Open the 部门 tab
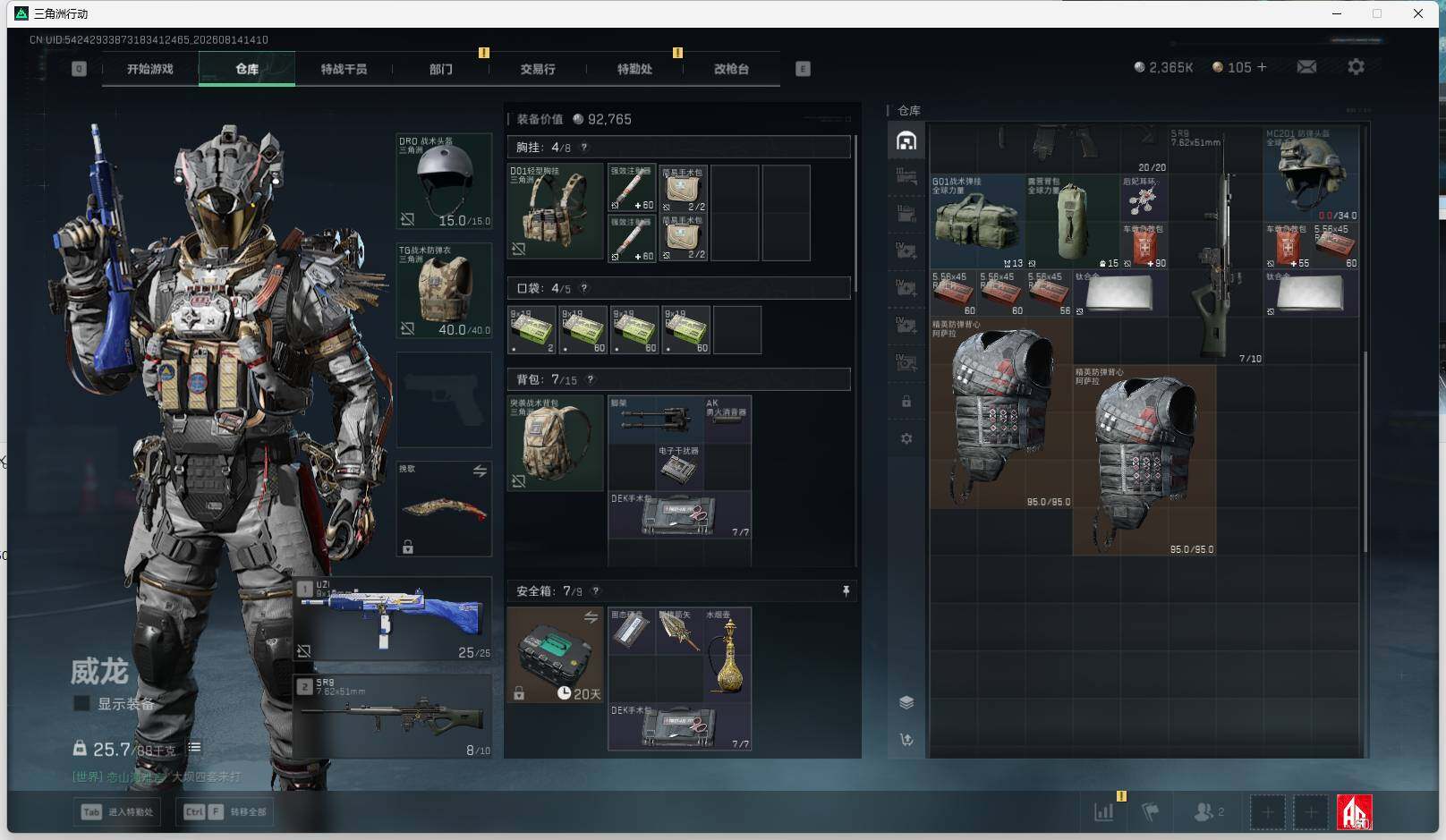 coord(441,69)
